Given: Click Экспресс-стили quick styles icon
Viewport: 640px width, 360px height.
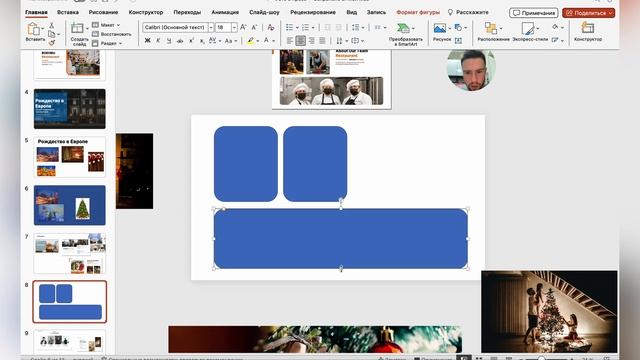Looking at the screenshot, I should [x=528, y=28].
